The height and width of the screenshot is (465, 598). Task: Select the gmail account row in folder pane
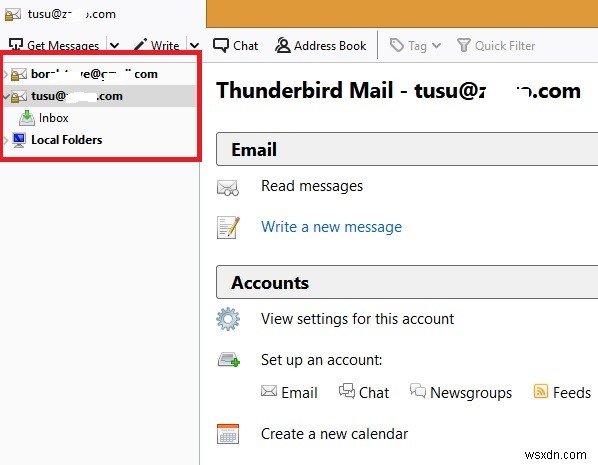point(100,74)
